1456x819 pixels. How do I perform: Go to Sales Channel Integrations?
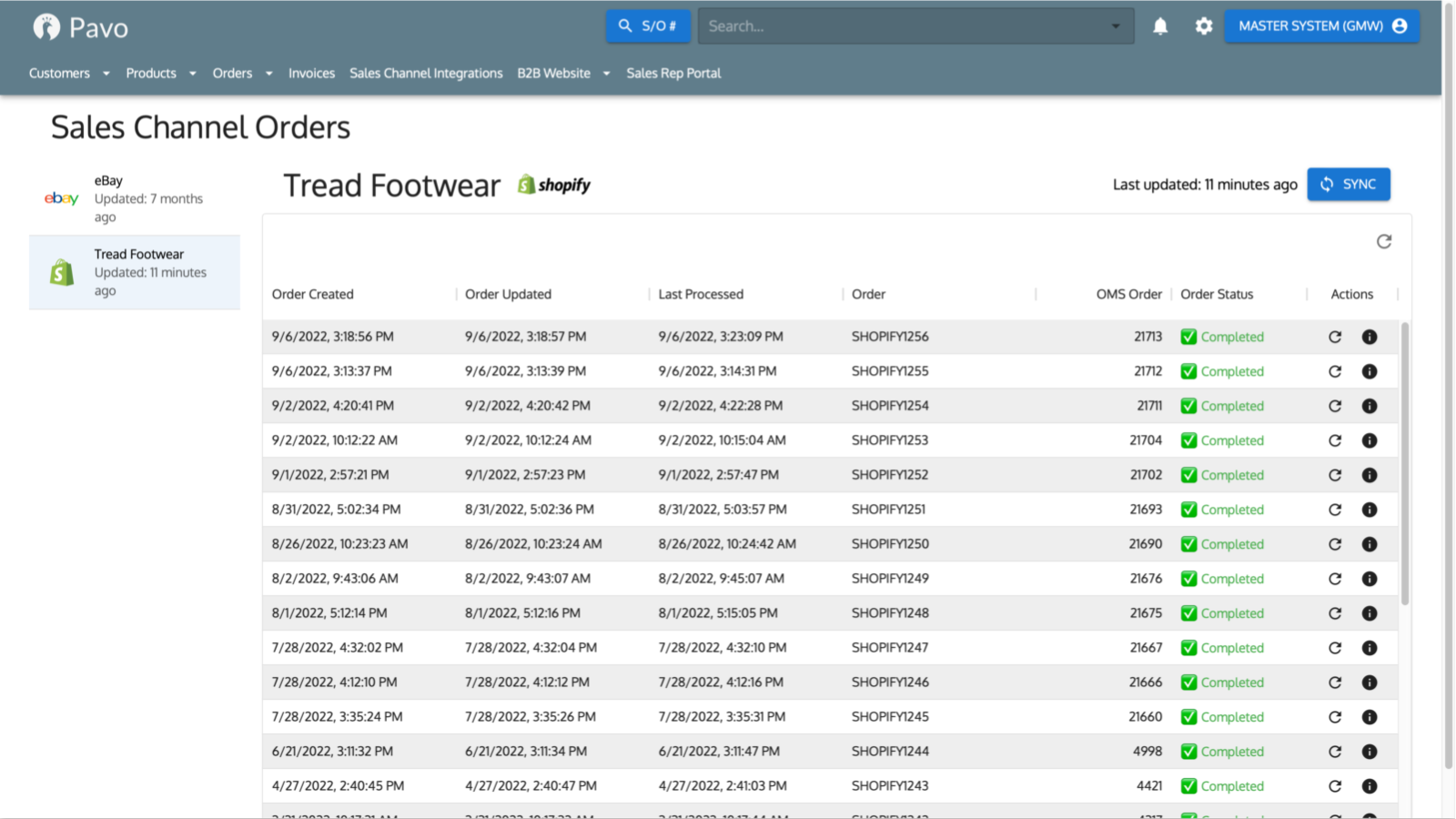tap(426, 73)
